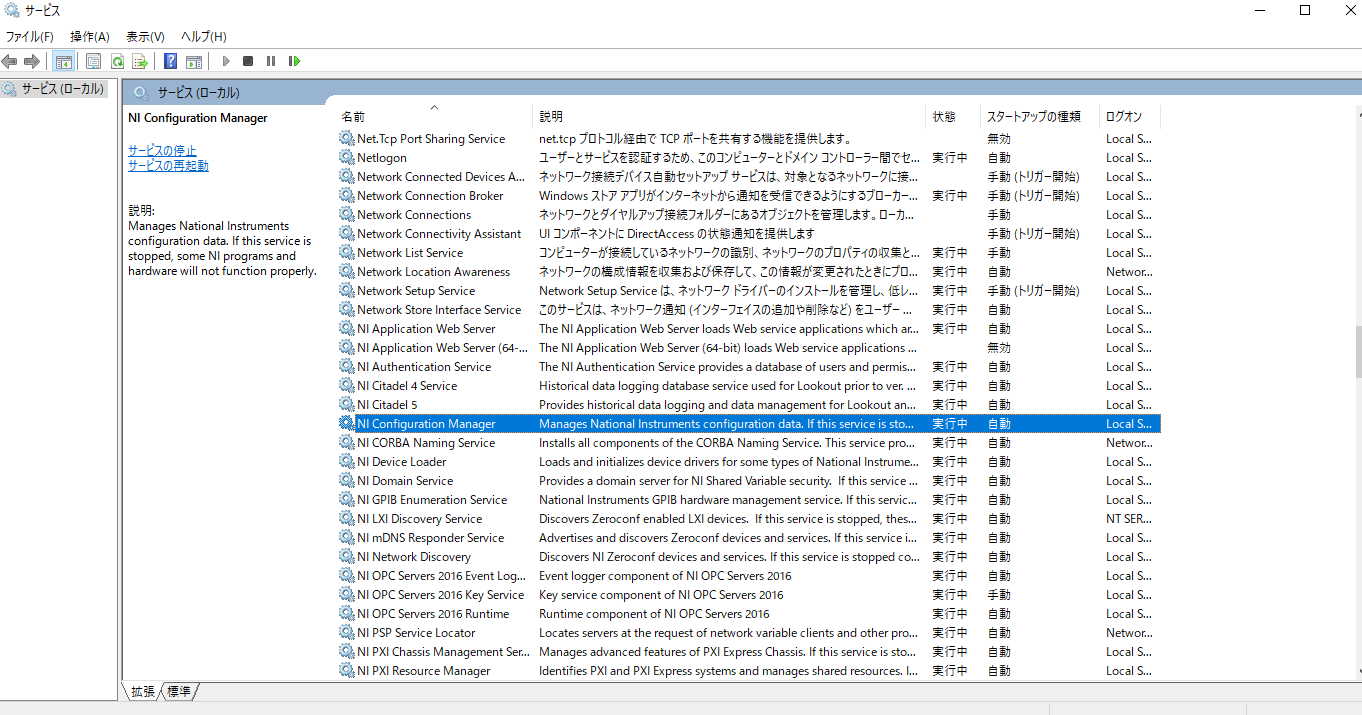Click the gear icon of NI PXI Resource Manager
This screenshot has height=715, width=1362.
(347, 670)
